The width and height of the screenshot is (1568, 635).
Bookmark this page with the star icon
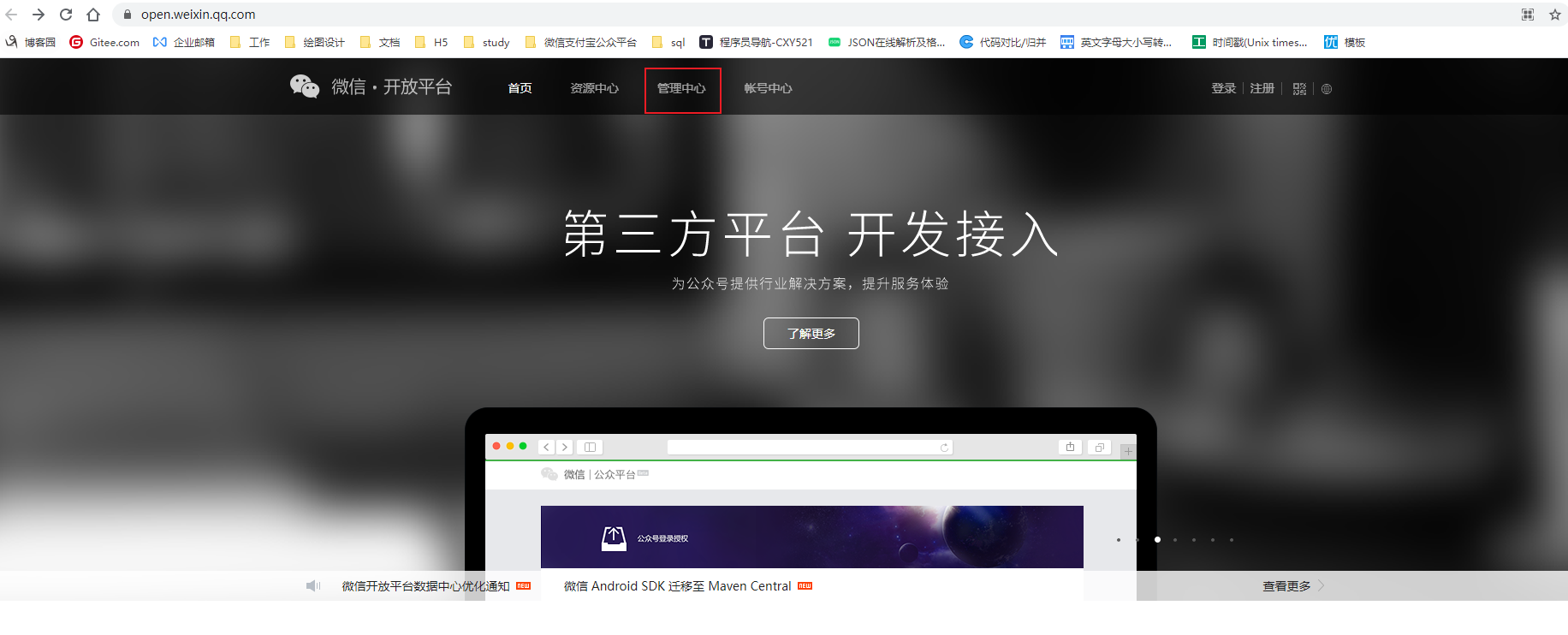tap(1555, 15)
